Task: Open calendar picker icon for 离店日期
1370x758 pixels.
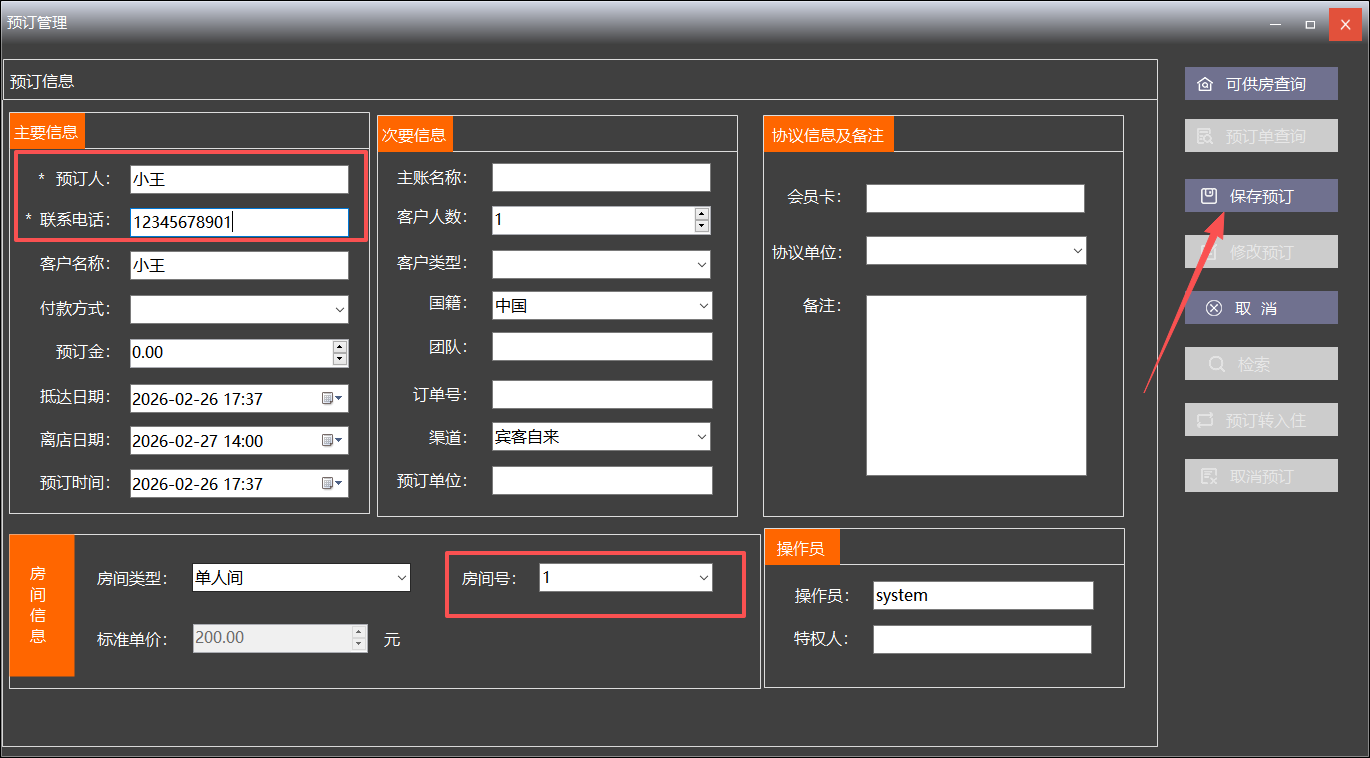Action: pos(332,441)
